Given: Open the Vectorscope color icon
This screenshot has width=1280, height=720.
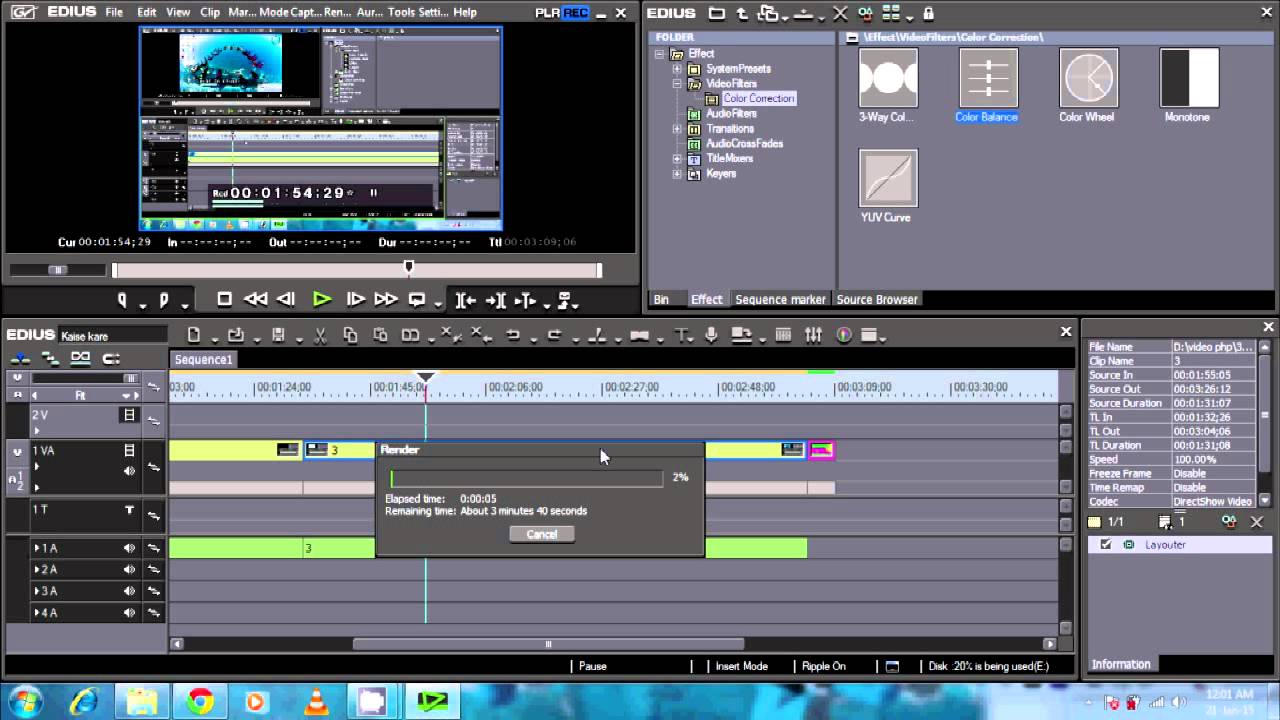Looking at the screenshot, I should point(844,335).
